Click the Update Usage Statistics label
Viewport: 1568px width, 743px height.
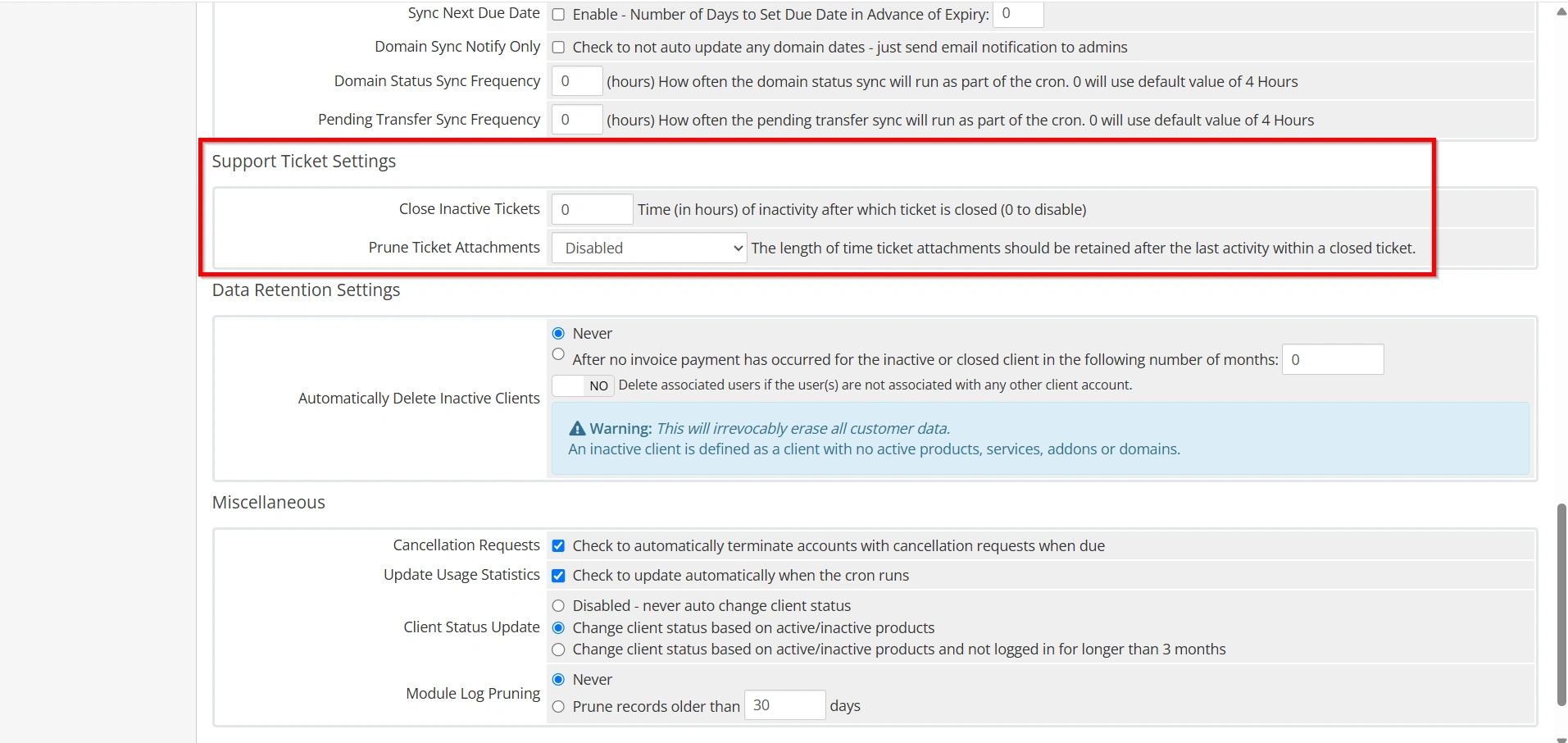(x=461, y=575)
